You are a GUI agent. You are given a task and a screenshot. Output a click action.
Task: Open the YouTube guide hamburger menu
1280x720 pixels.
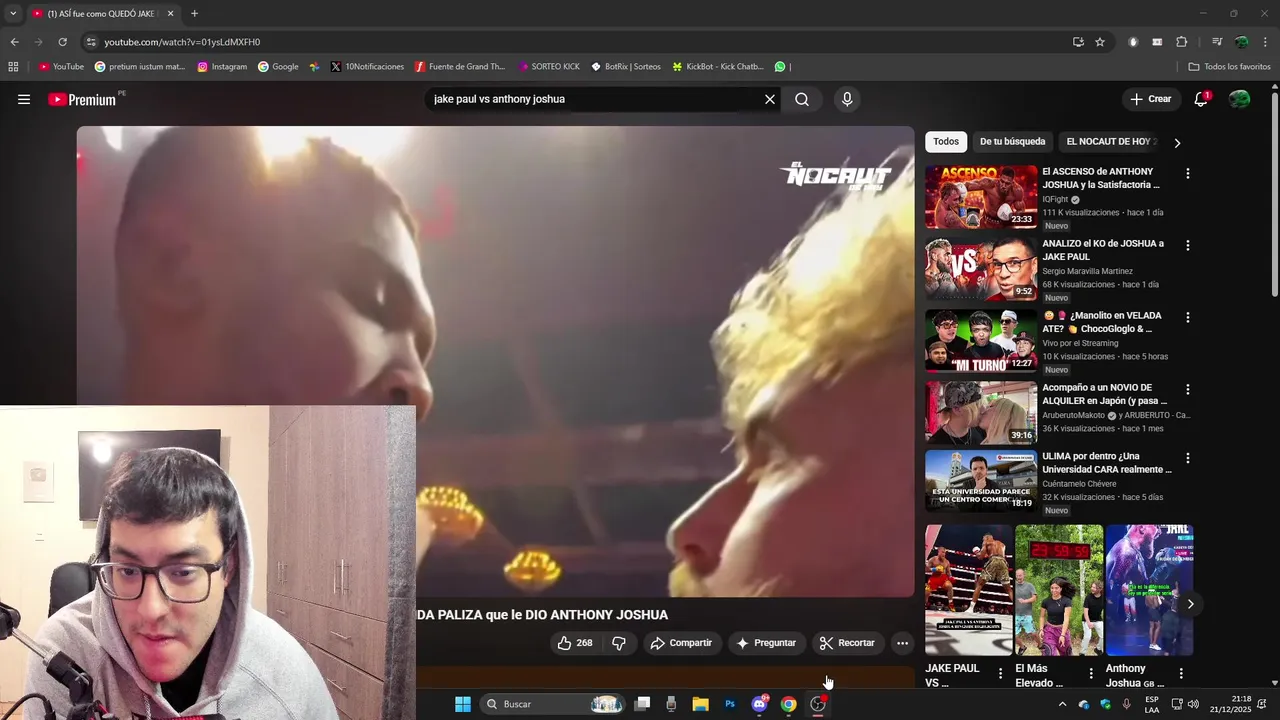tap(24, 99)
